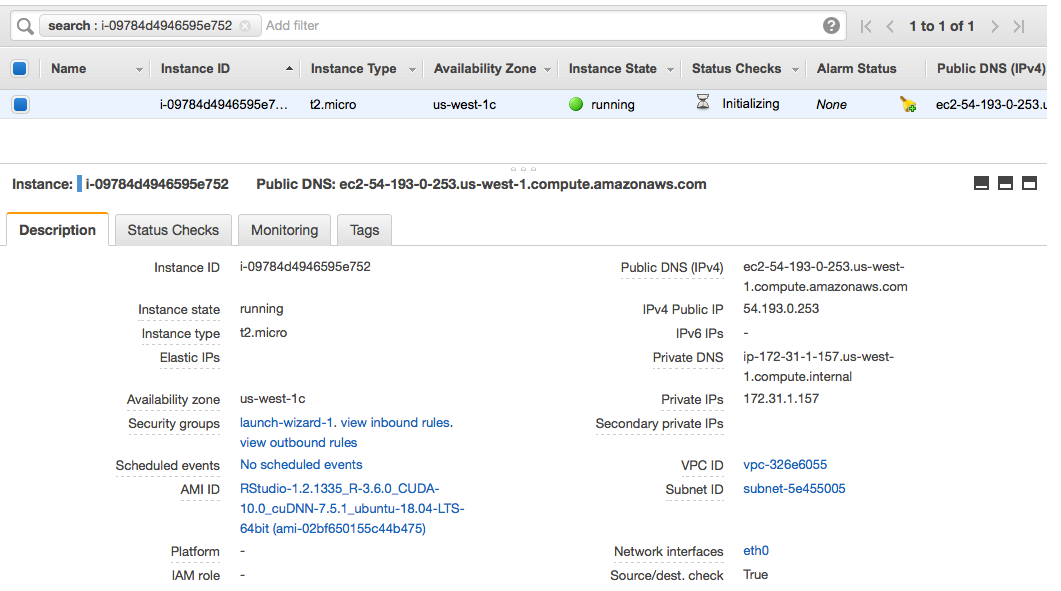Click the create alarm bell icon

pyautogui.click(x=907, y=104)
